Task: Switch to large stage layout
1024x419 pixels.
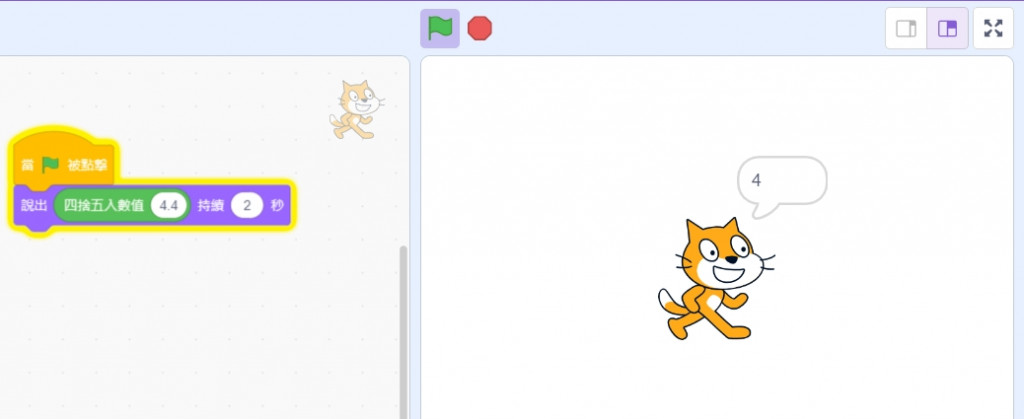Action: (x=947, y=29)
